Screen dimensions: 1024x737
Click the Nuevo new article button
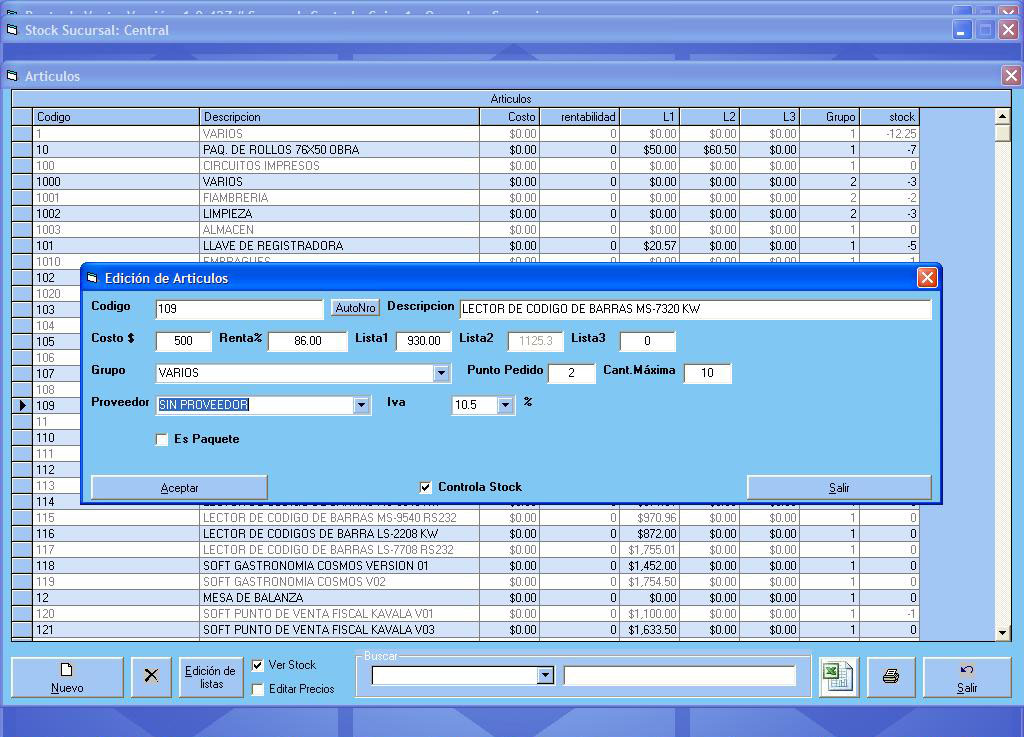[67, 677]
